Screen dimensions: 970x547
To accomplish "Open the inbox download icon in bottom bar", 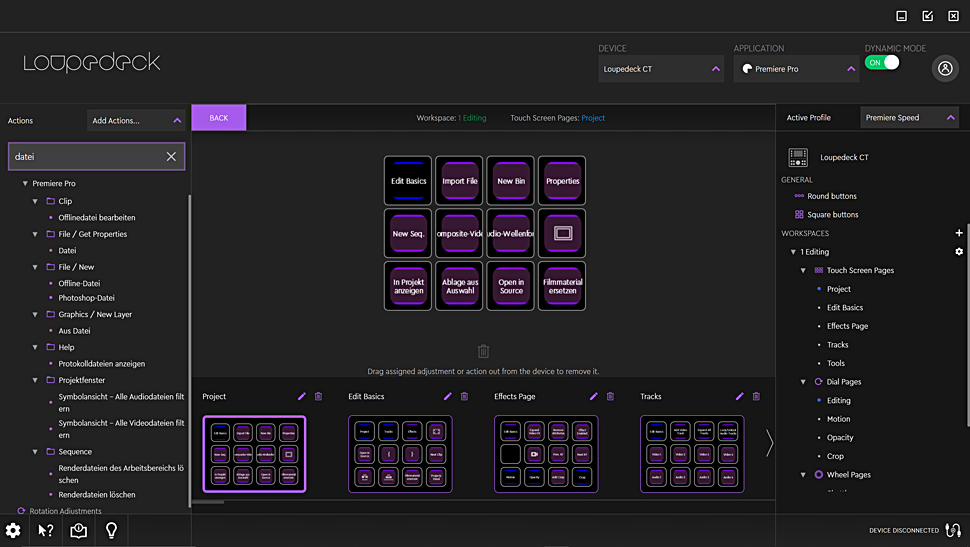I will (79, 530).
